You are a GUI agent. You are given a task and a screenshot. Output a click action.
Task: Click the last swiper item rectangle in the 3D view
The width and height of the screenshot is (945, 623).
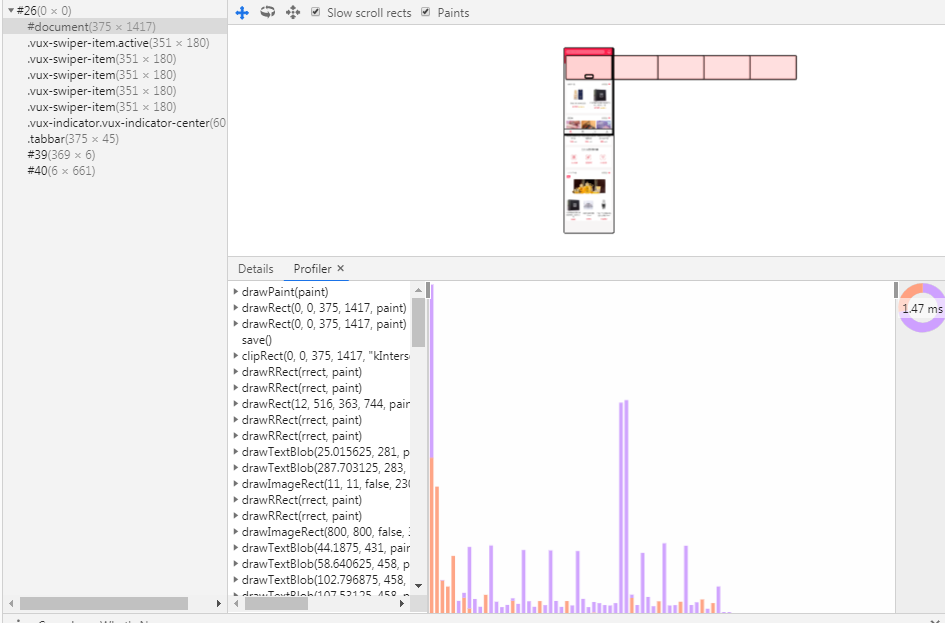pos(773,67)
